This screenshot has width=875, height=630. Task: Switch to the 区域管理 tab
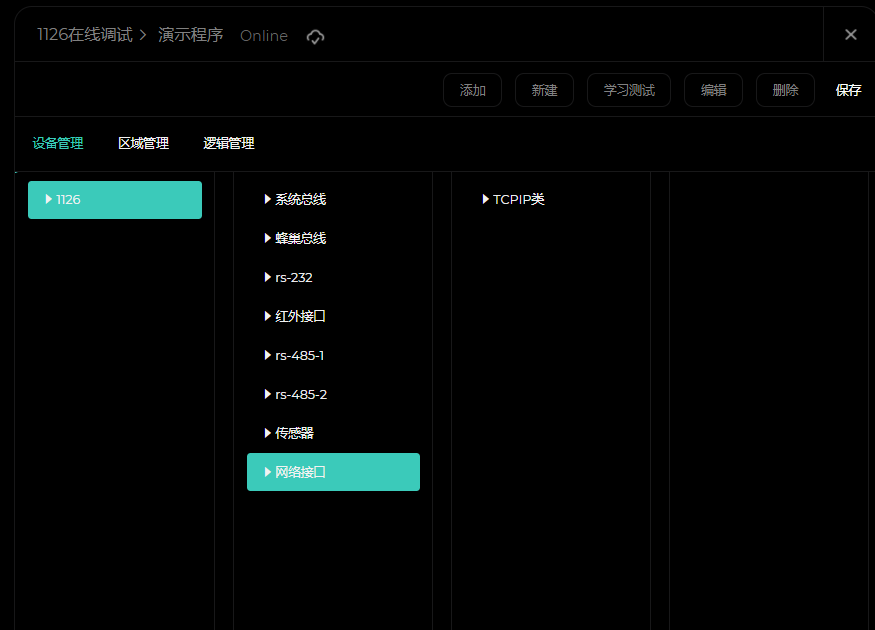[x=143, y=144]
